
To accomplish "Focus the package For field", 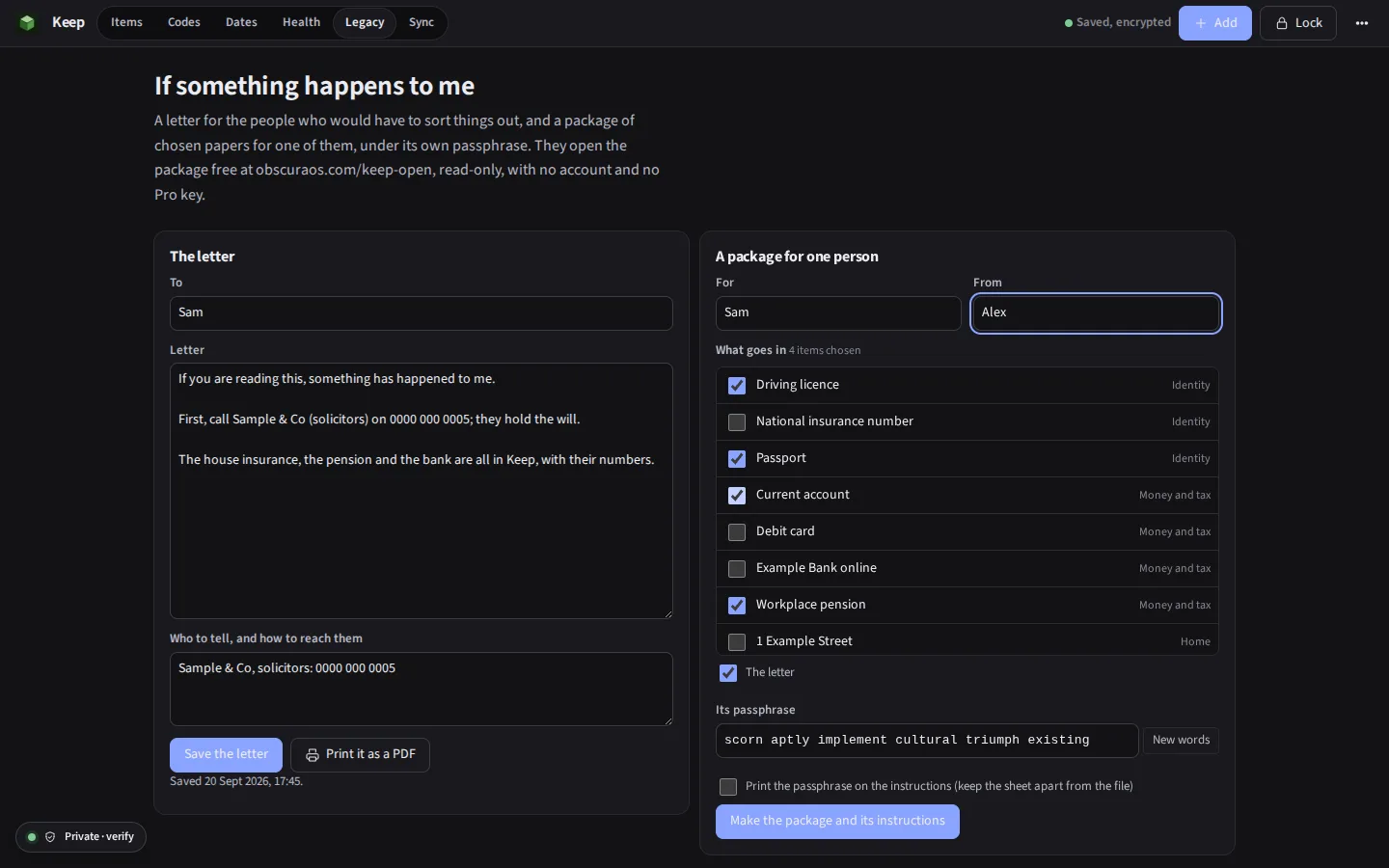I will tap(838, 313).
